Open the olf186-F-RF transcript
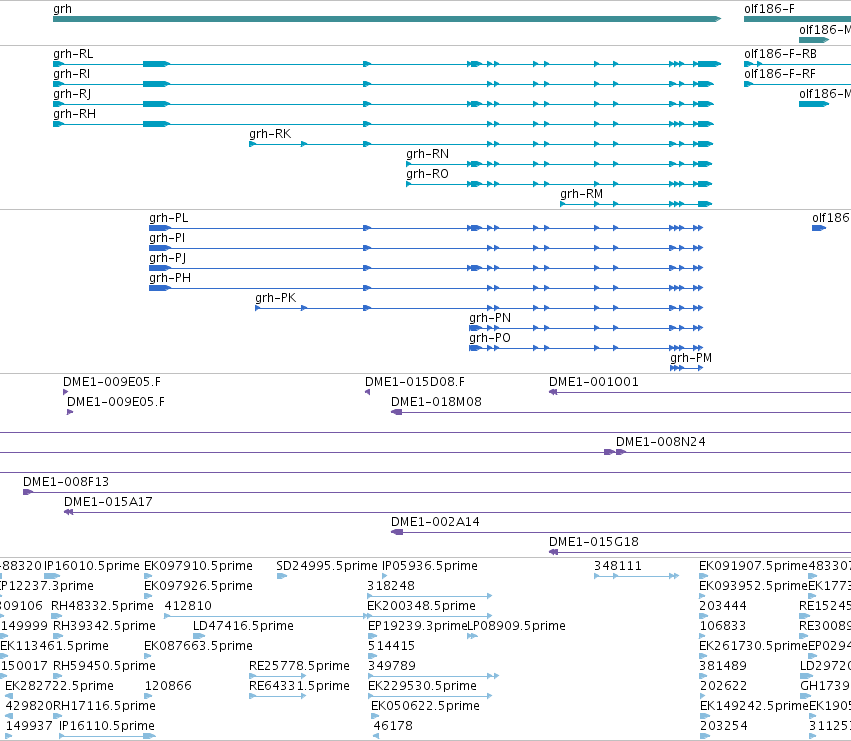 point(780,74)
